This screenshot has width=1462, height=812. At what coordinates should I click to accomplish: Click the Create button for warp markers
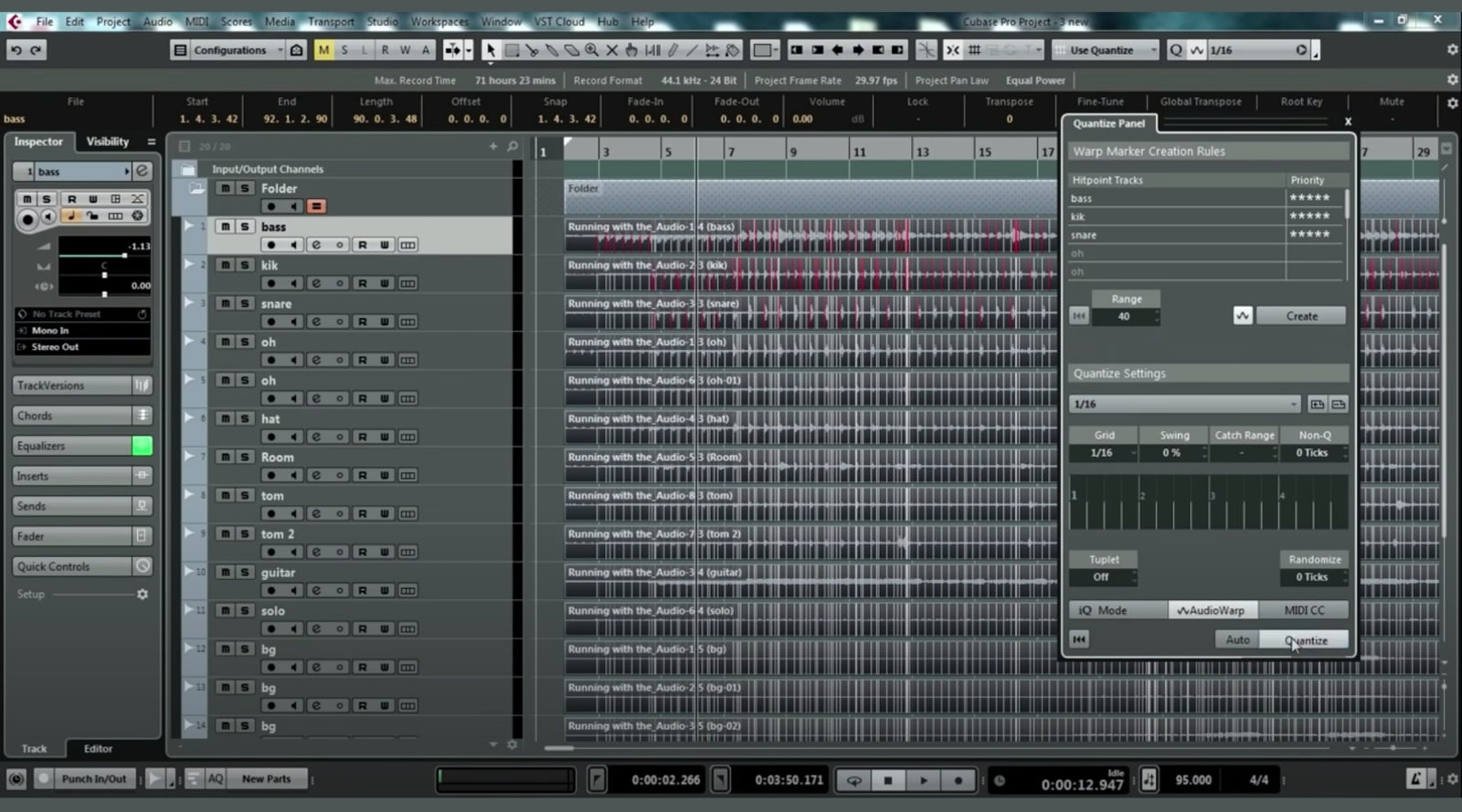(x=1301, y=316)
